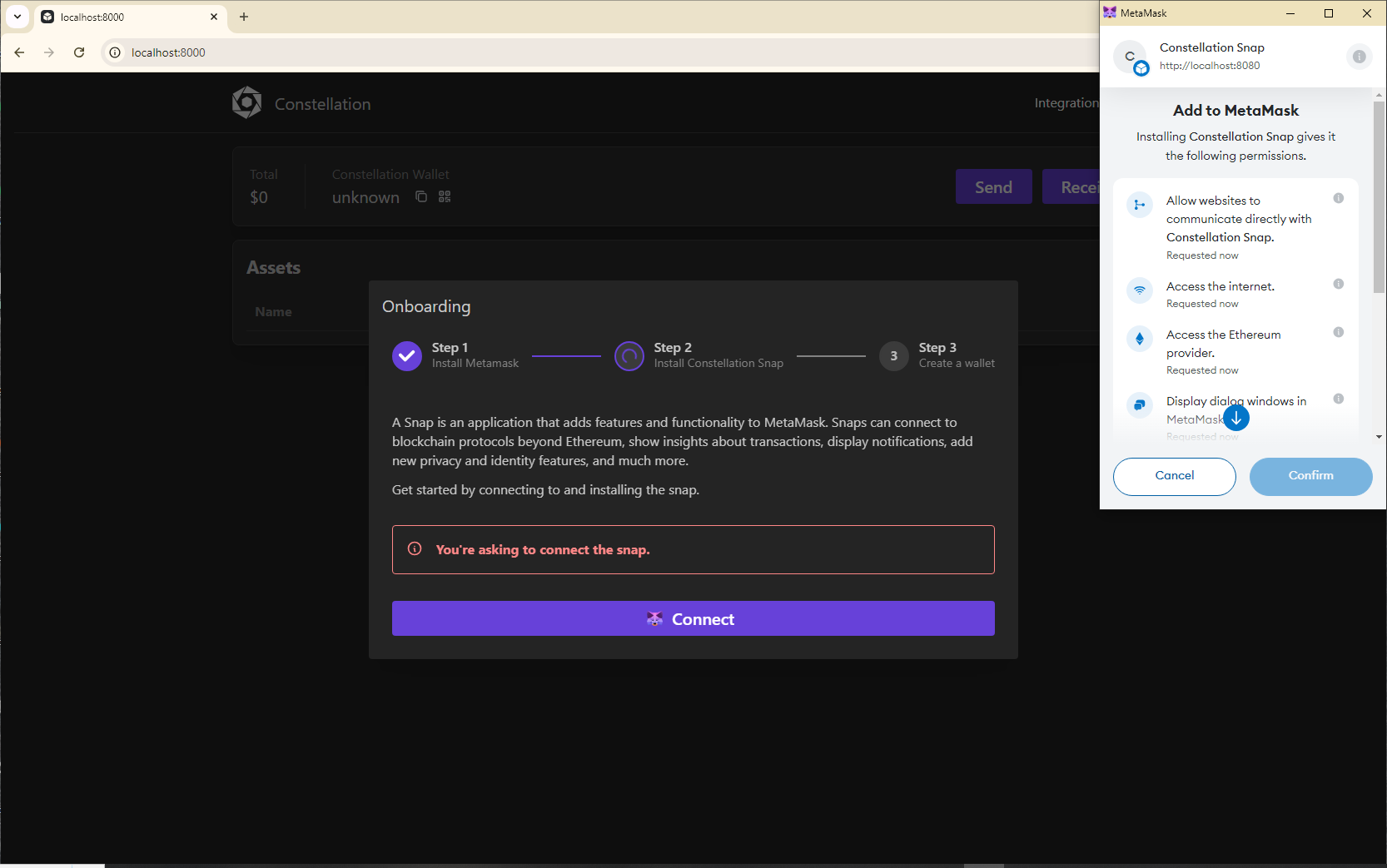
Task: Open Constellation Snap info icon in header
Action: [1359, 57]
